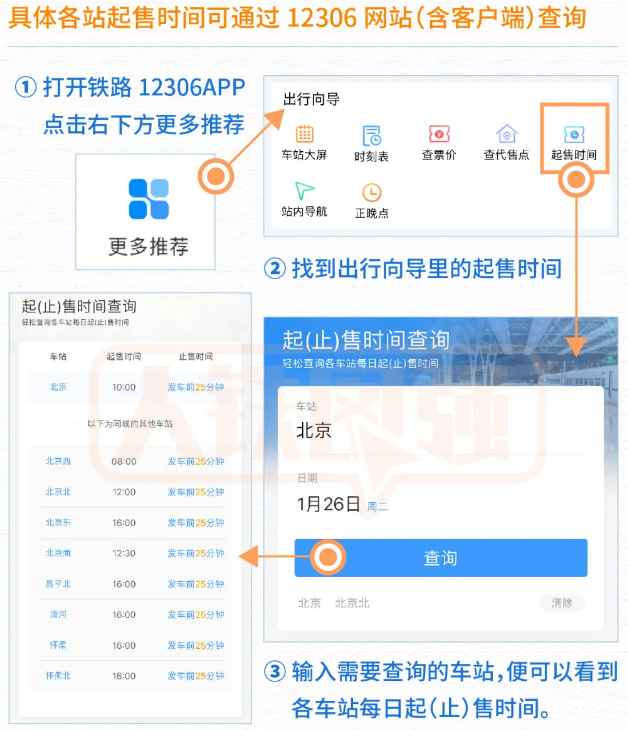Image resolution: width=628 pixels, height=730 pixels.
Task: Click 发车前25分钟 in the 北京西 row
Action: [x=196, y=461]
